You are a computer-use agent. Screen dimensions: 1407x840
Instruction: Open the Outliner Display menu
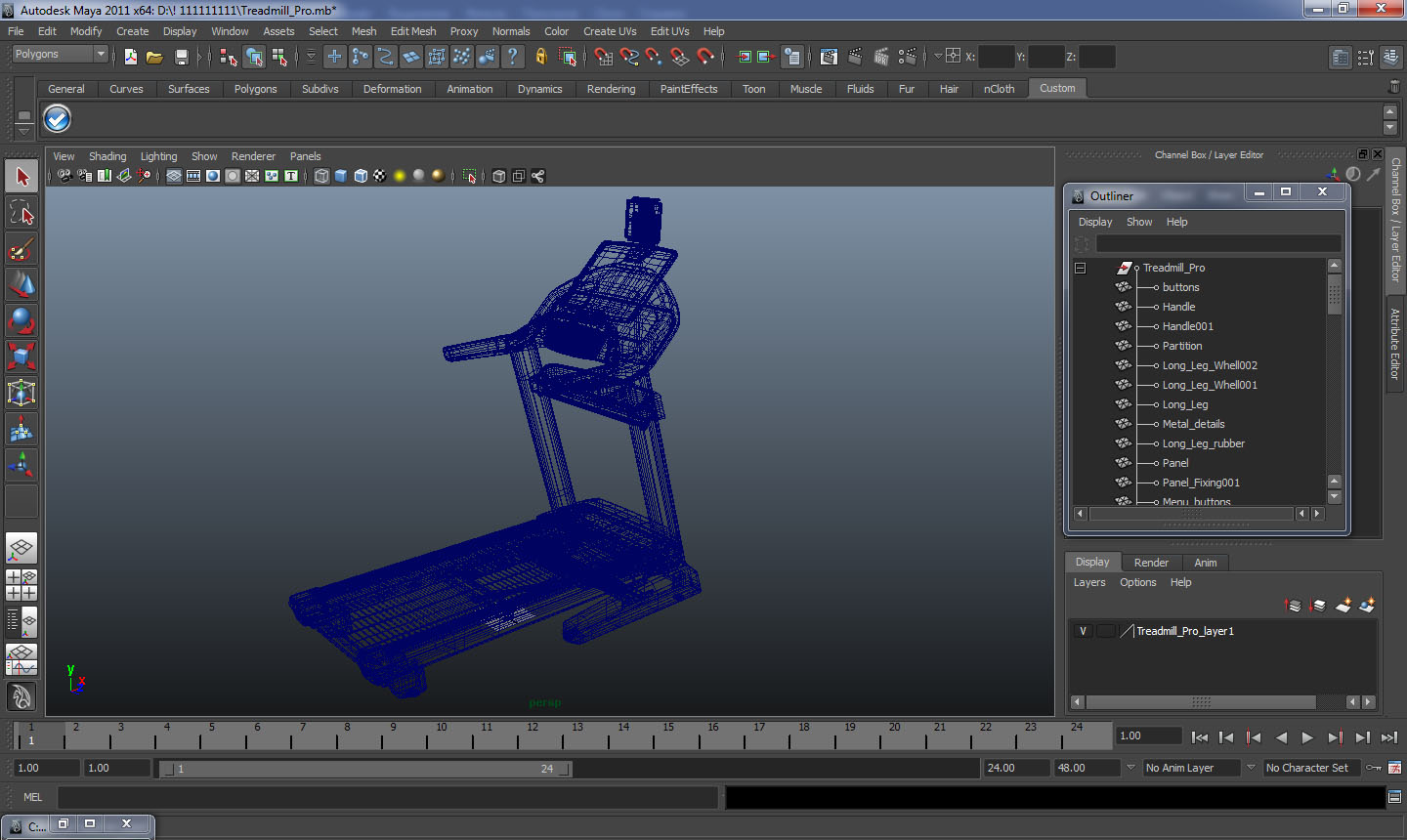(x=1095, y=222)
